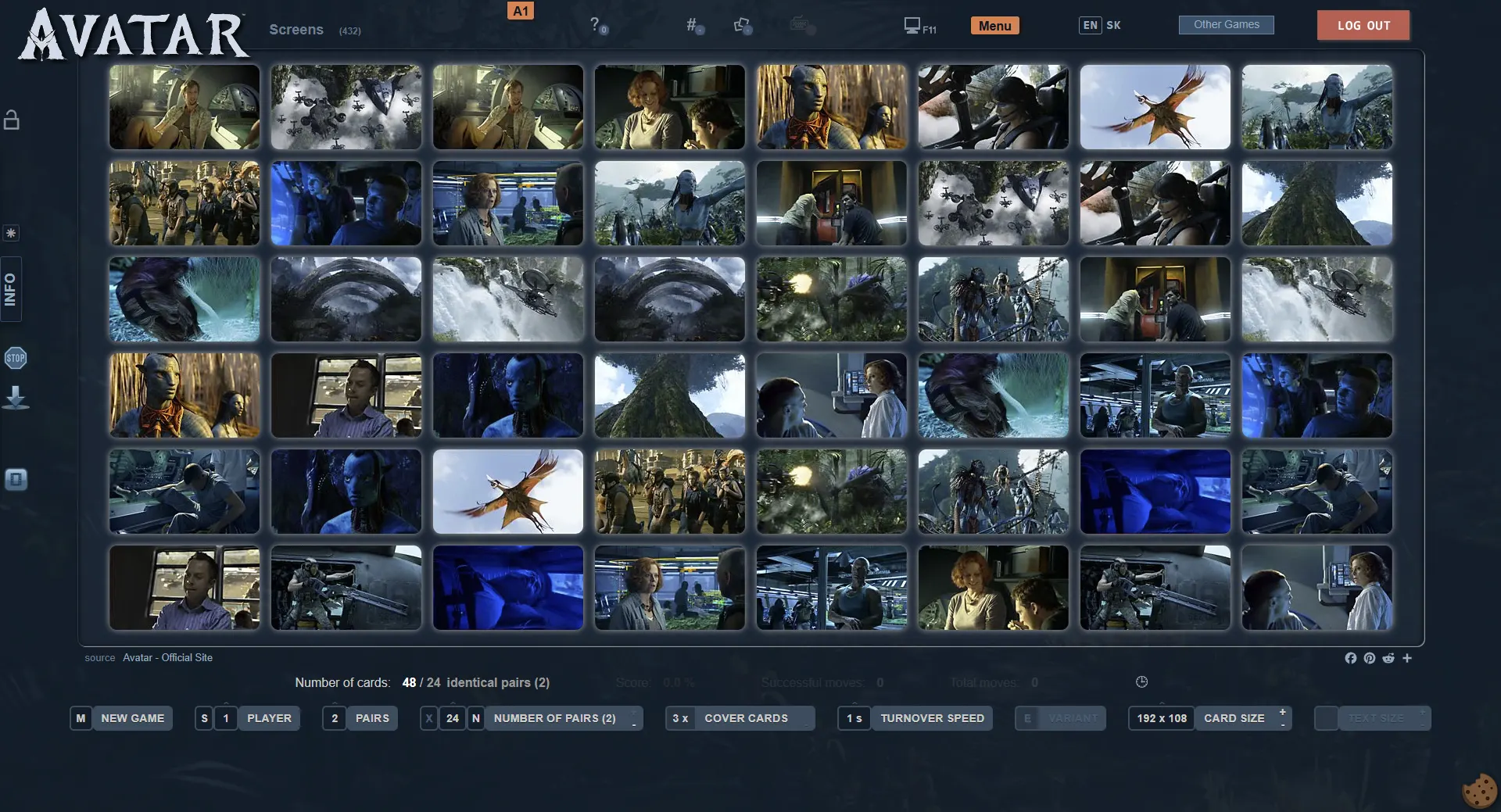The width and height of the screenshot is (1501, 812).
Task: Flip the flying banshee card in top row
Action: [x=1155, y=107]
